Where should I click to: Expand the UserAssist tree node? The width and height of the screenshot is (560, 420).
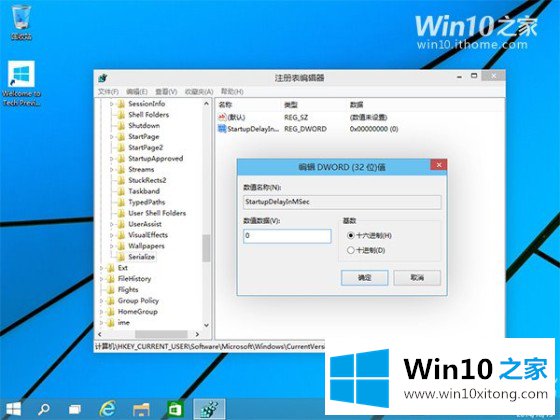pyautogui.click(x=111, y=224)
